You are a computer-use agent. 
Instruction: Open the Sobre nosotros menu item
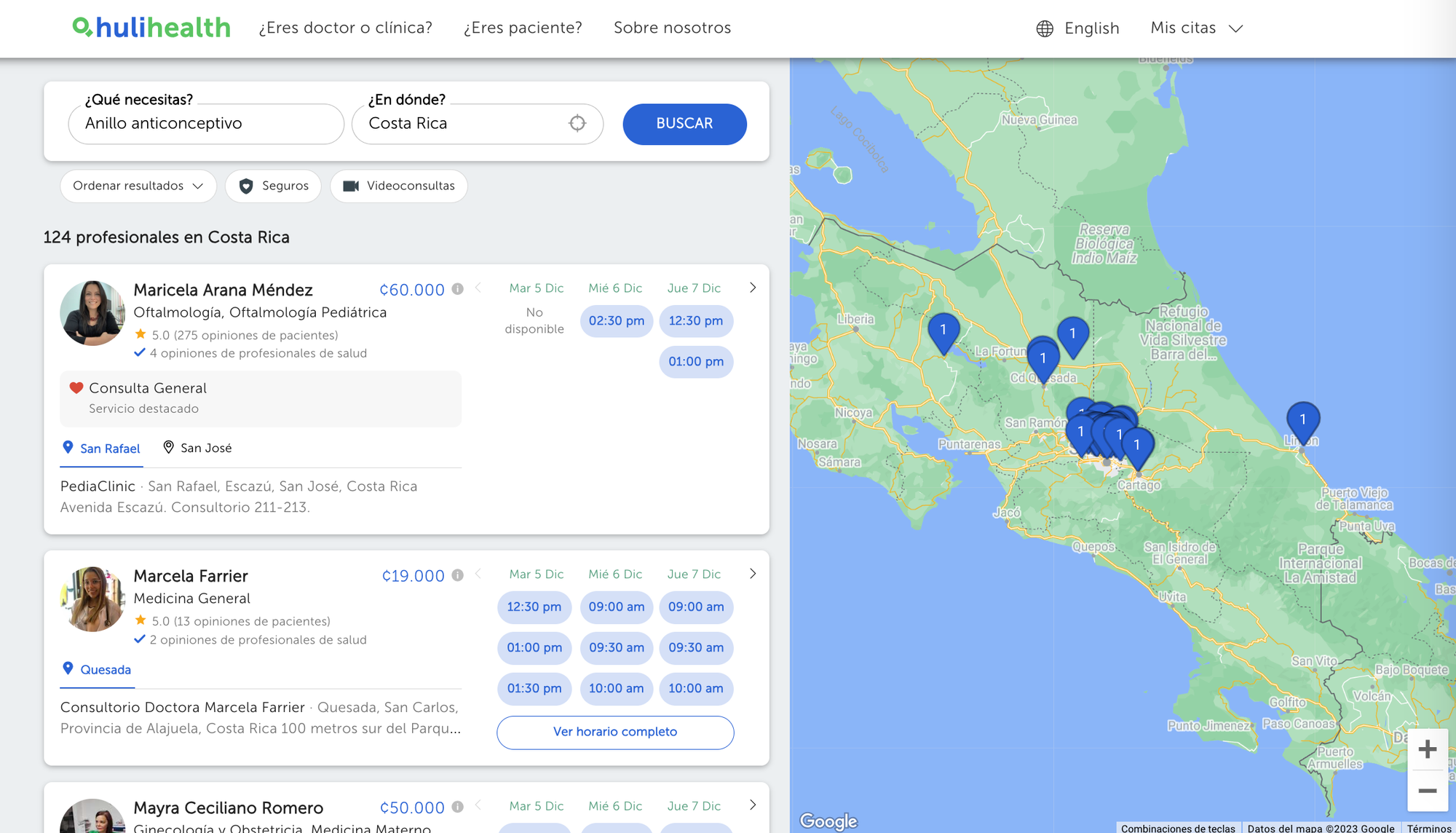pos(671,28)
